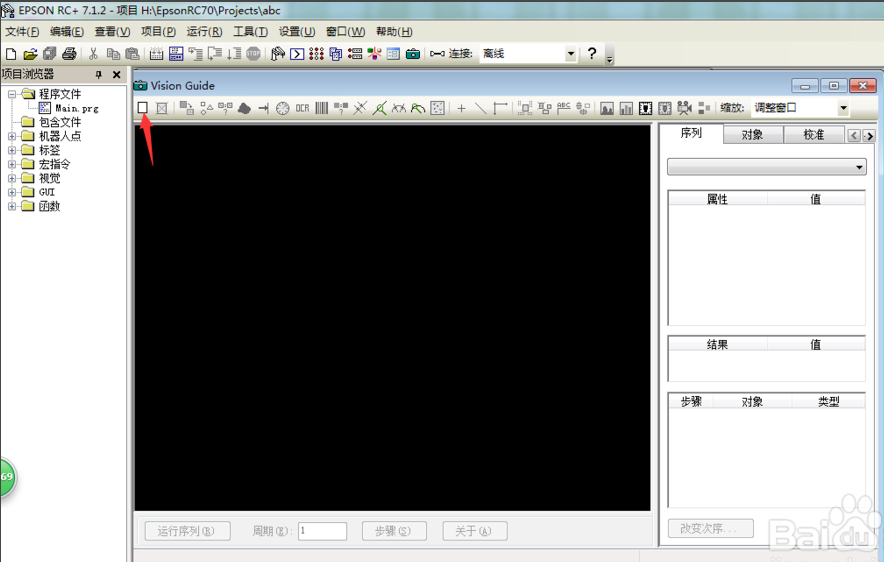Screen dimensions: 884x562
Task: Open the 运行(R) menu
Action: click(205, 32)
